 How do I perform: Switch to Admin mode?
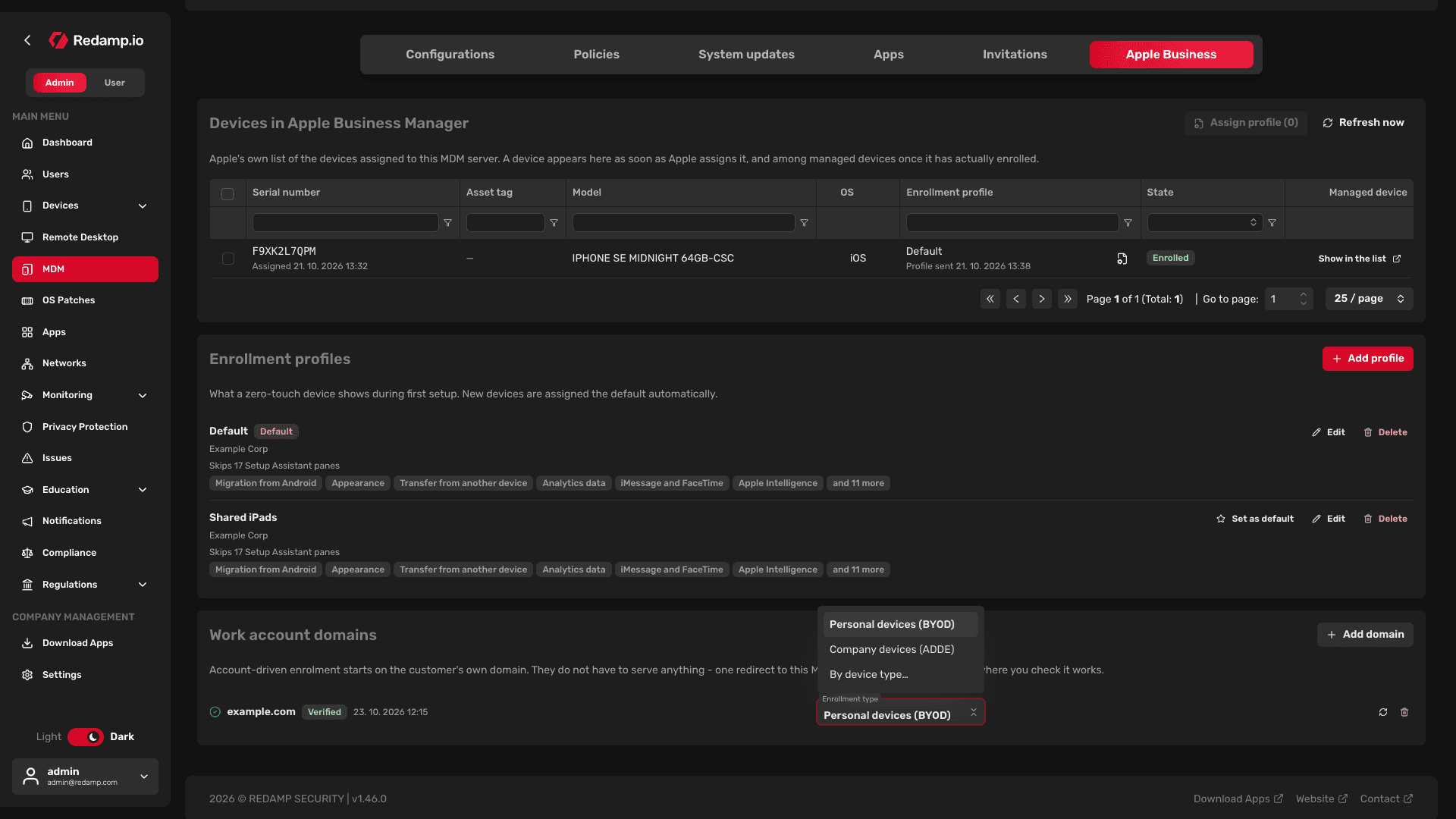pyautogui.click(x=59, y=83)
